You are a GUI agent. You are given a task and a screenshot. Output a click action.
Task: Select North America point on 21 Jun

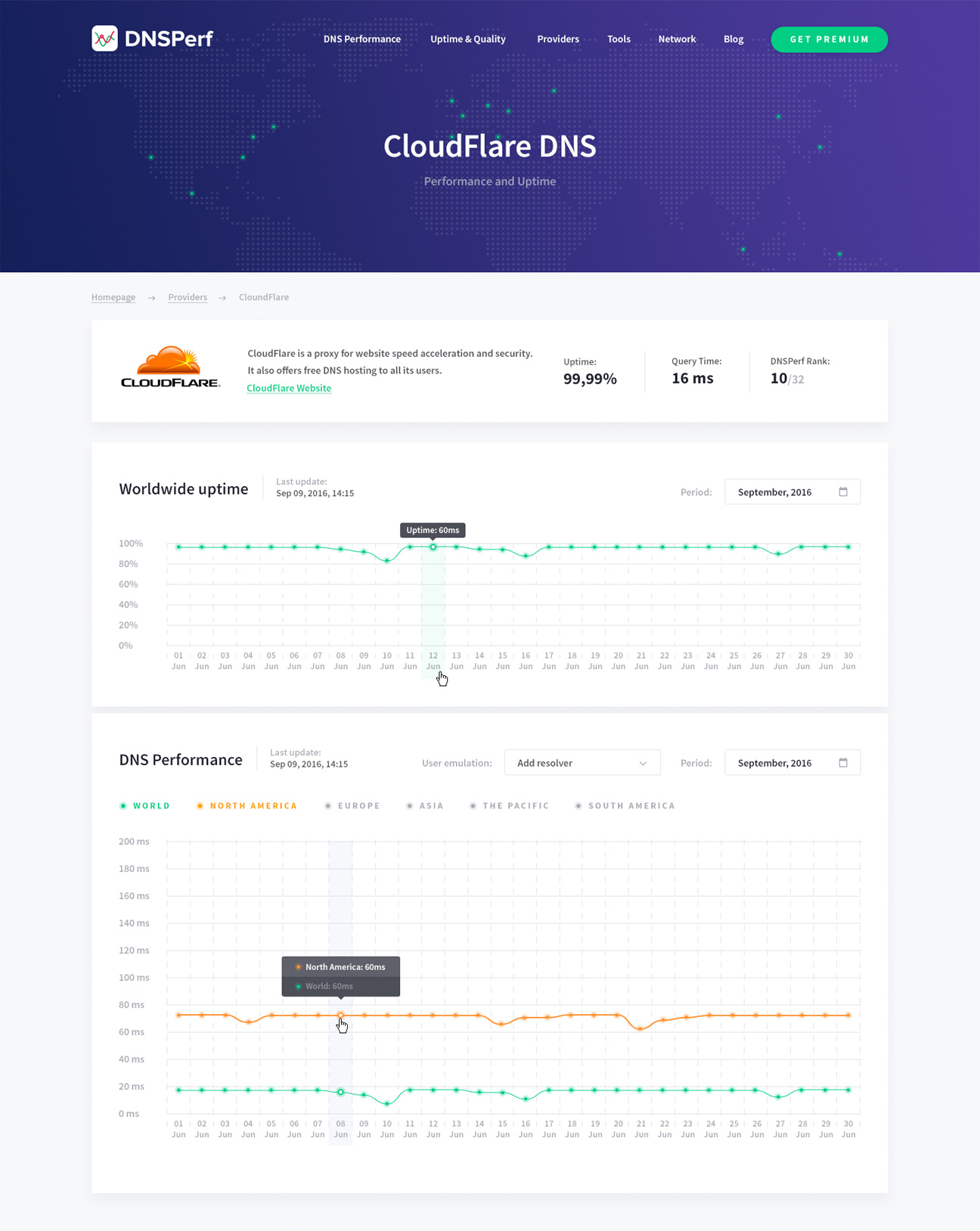(640, 1028)
